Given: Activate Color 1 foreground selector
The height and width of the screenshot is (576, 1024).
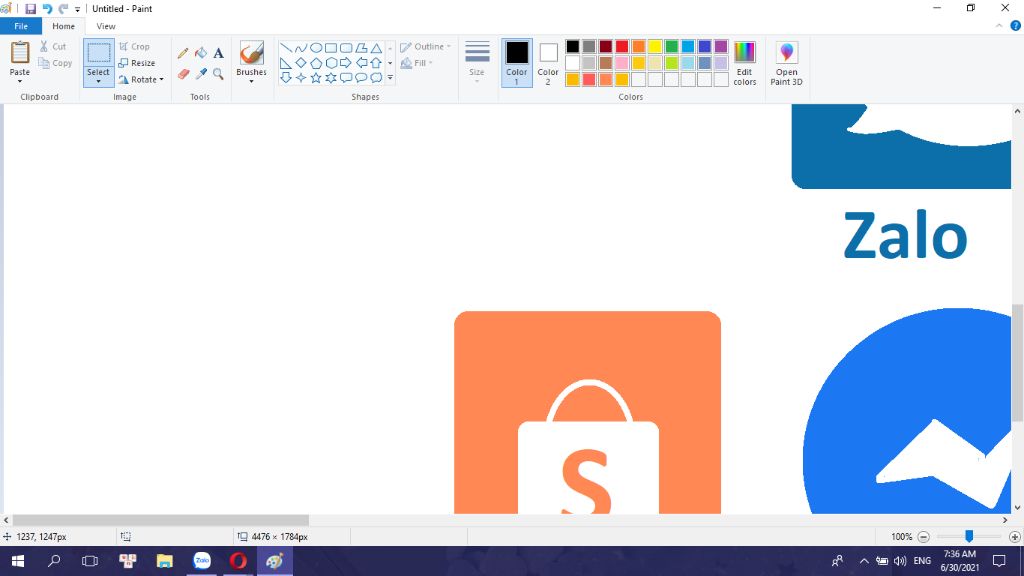Looking at the screenshot, I should pos(517,63).
